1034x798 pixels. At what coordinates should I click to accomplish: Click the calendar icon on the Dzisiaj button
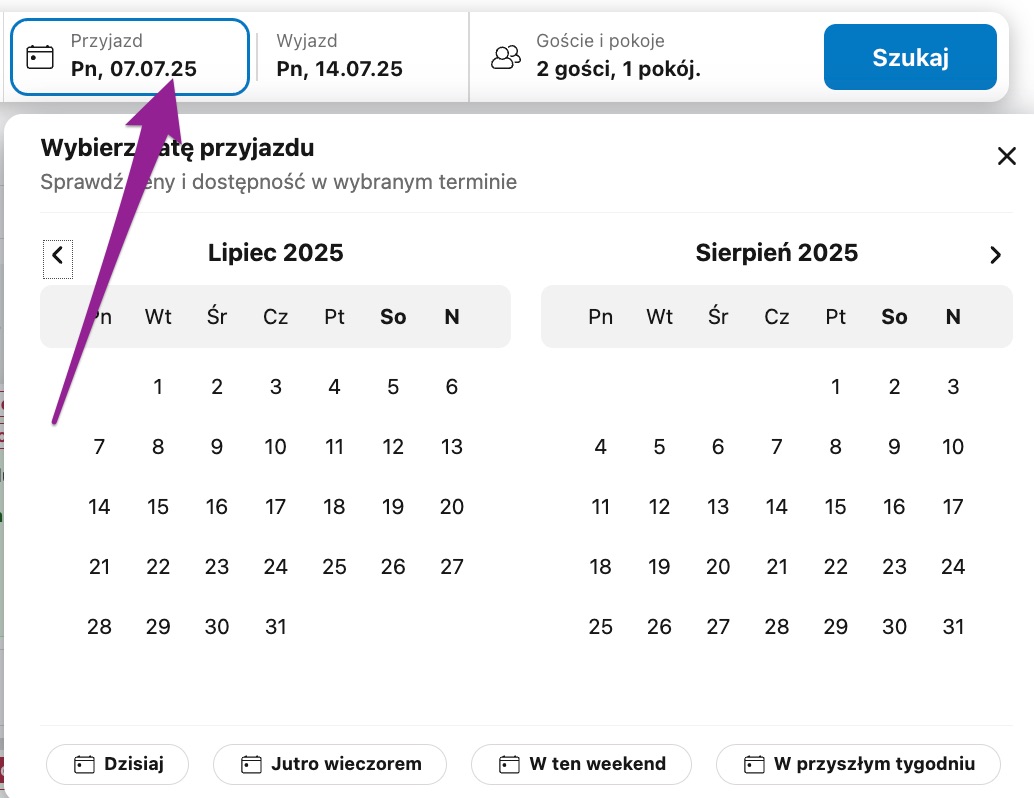[85, 765]
